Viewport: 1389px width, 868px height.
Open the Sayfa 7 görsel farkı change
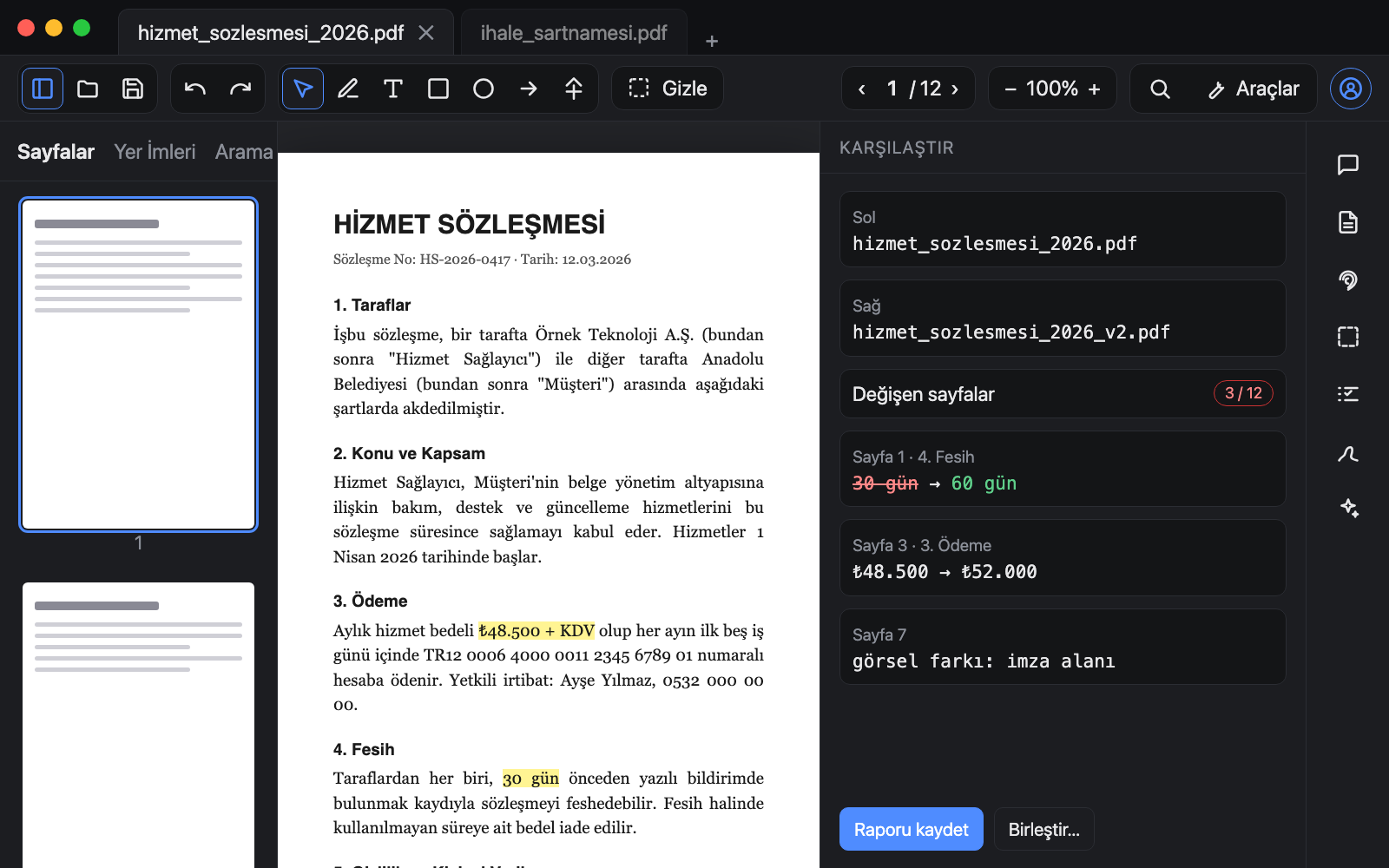[x=1063, y=647]
